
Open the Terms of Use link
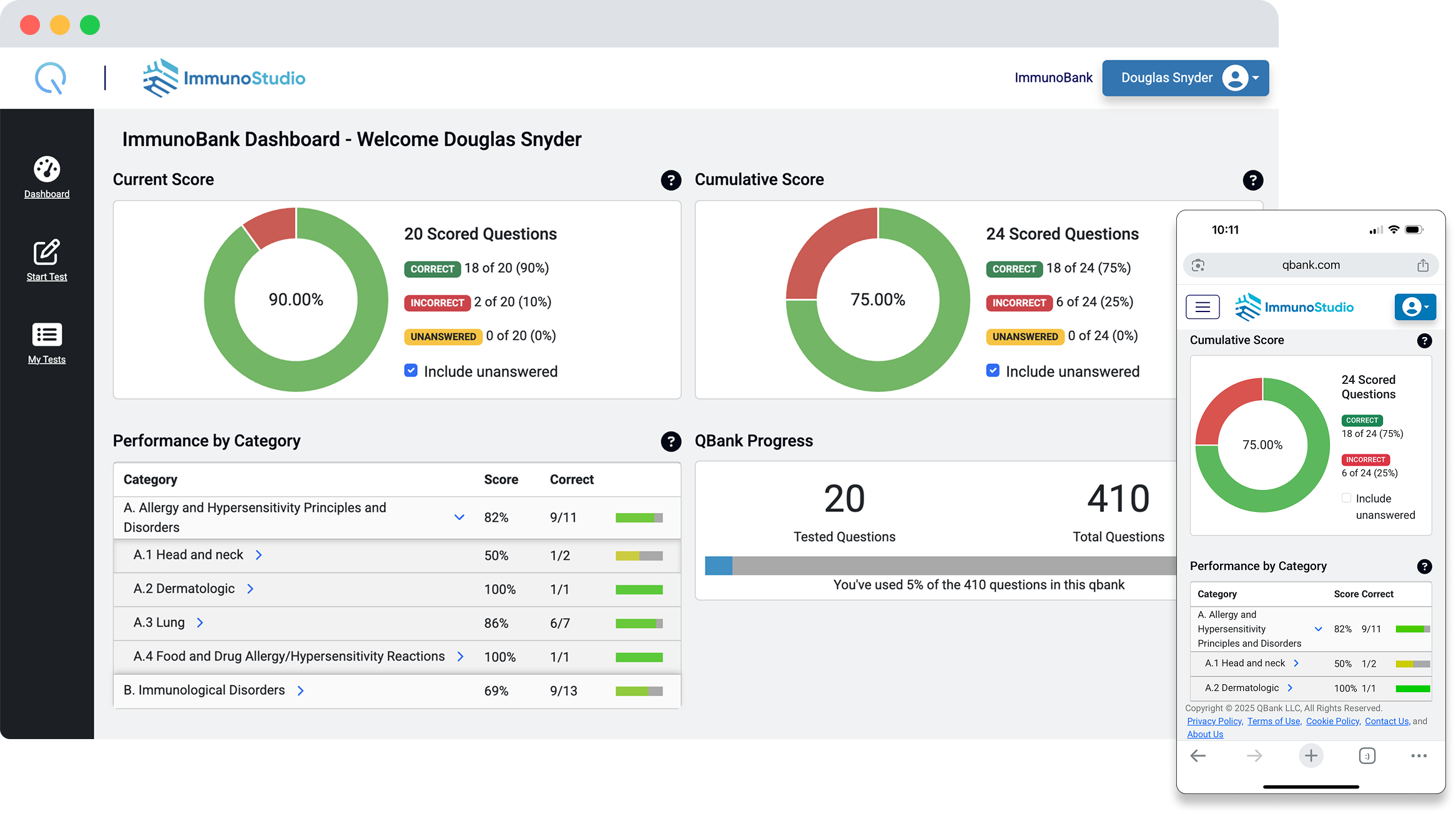1274,721
